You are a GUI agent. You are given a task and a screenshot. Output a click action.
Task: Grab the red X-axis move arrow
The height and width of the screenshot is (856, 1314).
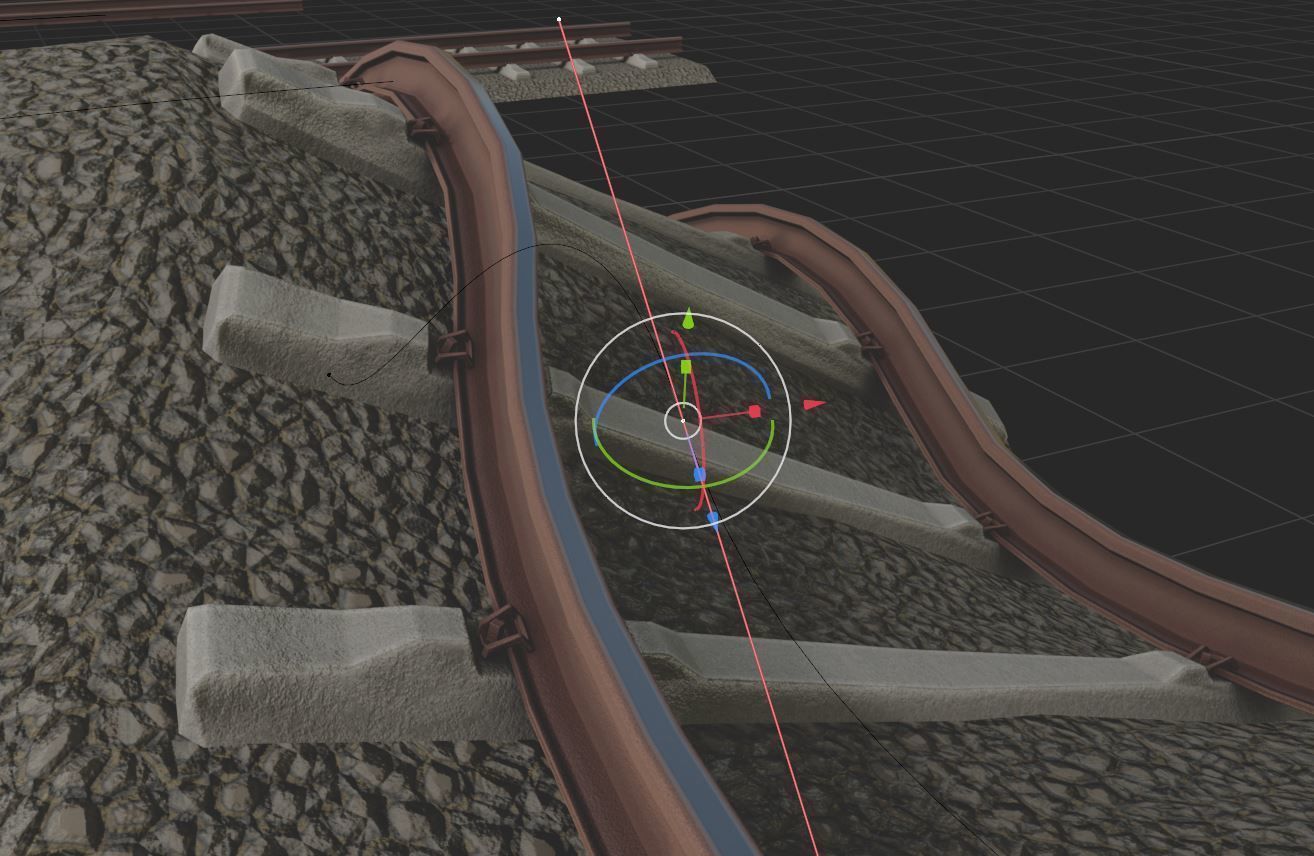[815, 405]
